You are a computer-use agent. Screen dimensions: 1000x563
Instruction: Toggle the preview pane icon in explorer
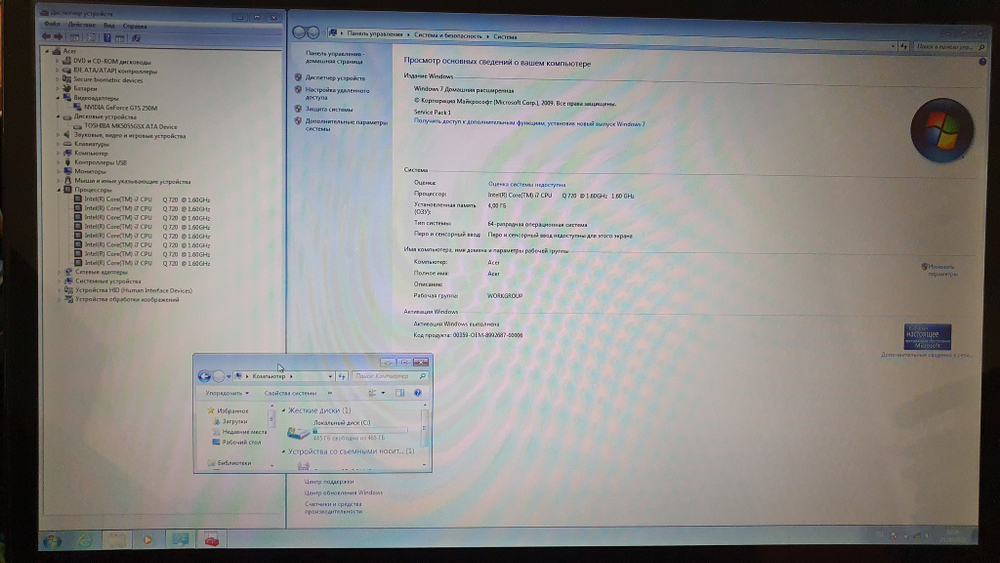(x=400, y=393)
